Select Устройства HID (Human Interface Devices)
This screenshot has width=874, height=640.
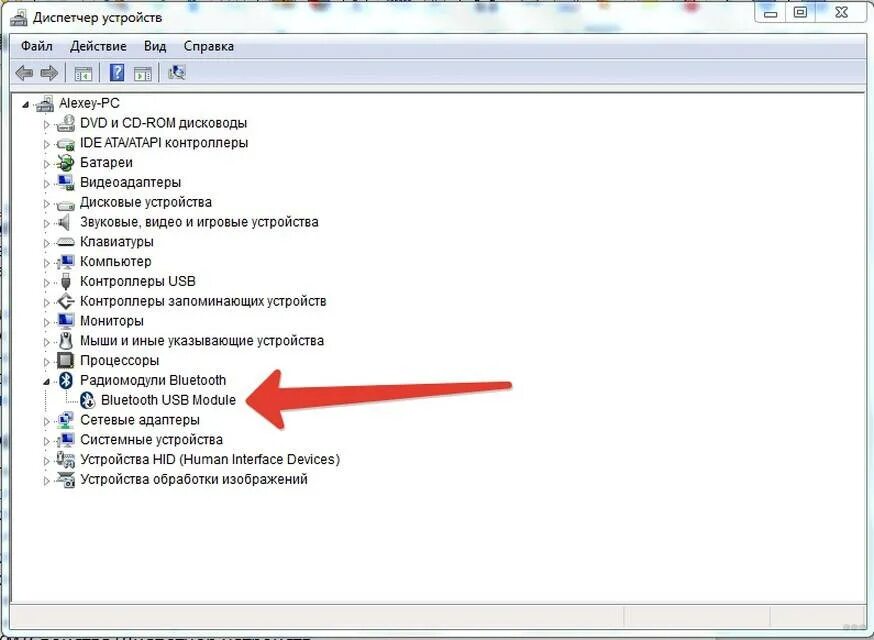pyautogui.click(x=210, y=459)
